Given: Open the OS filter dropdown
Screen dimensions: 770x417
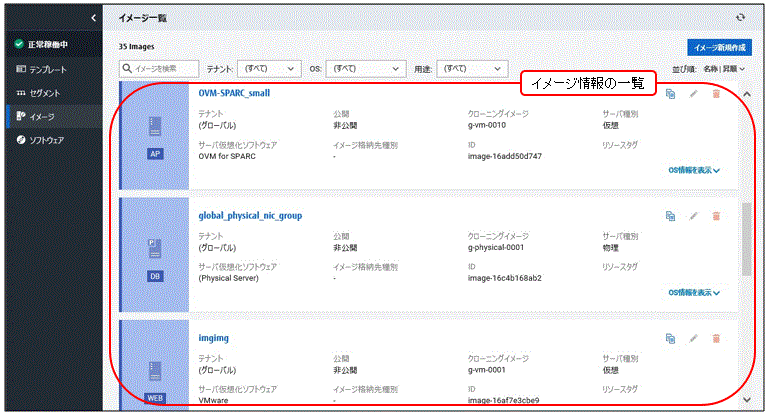Looking at the screenshot, I should [x=366, y=69].
